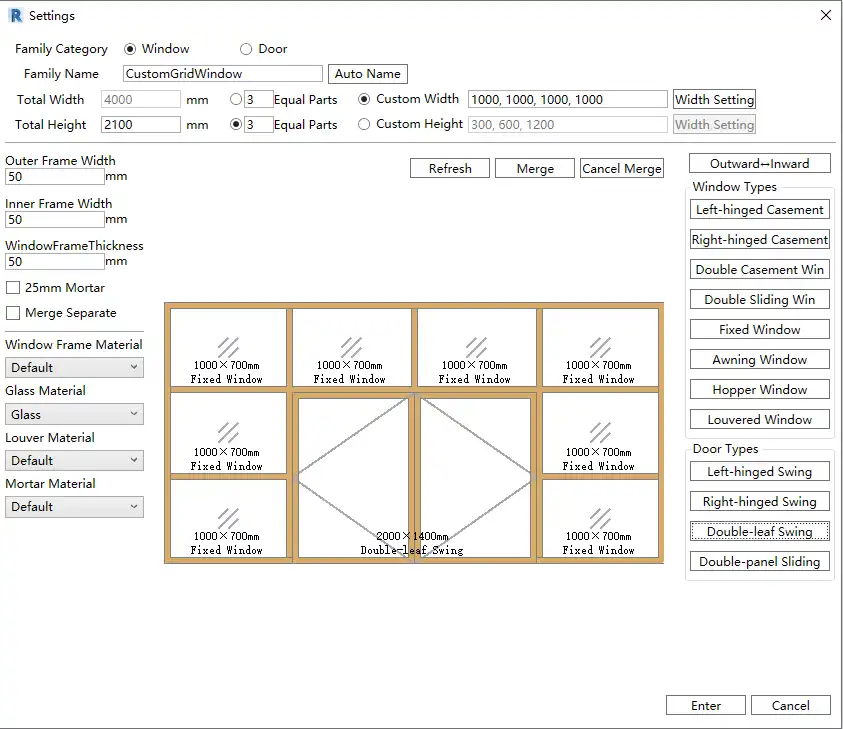
Task: Click the Left-hinged Casement window type
Action: tap(759, 210)
